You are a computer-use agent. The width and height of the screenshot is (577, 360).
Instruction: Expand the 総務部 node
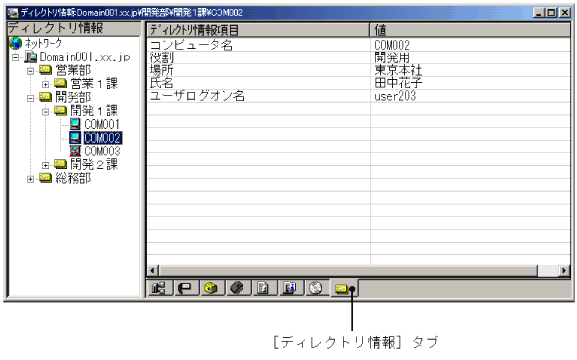point(31,179)
